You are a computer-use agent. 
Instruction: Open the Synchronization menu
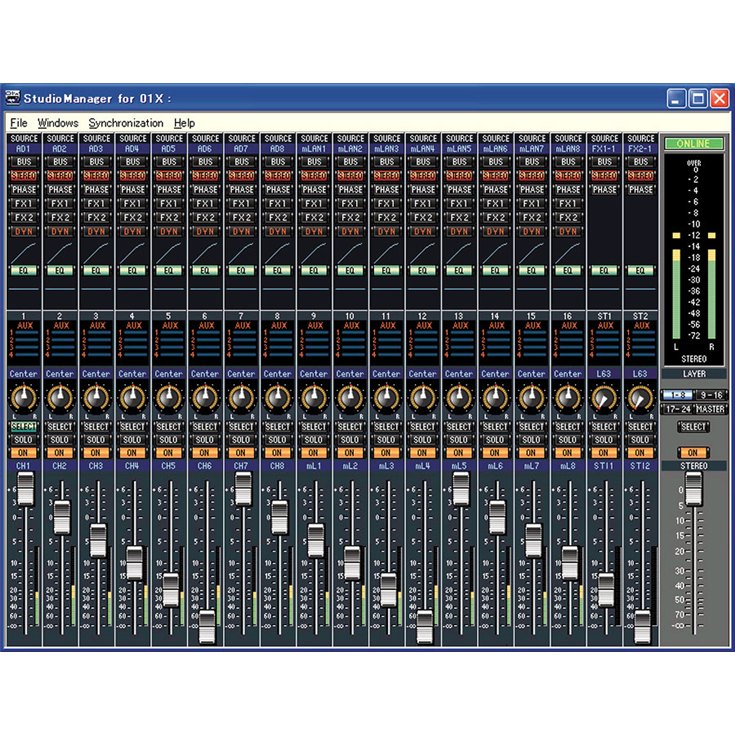[x=125, y=123]
